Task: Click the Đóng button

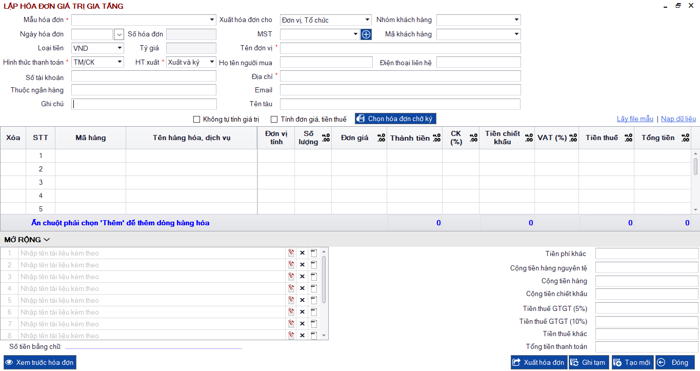Action: [675, 363]
